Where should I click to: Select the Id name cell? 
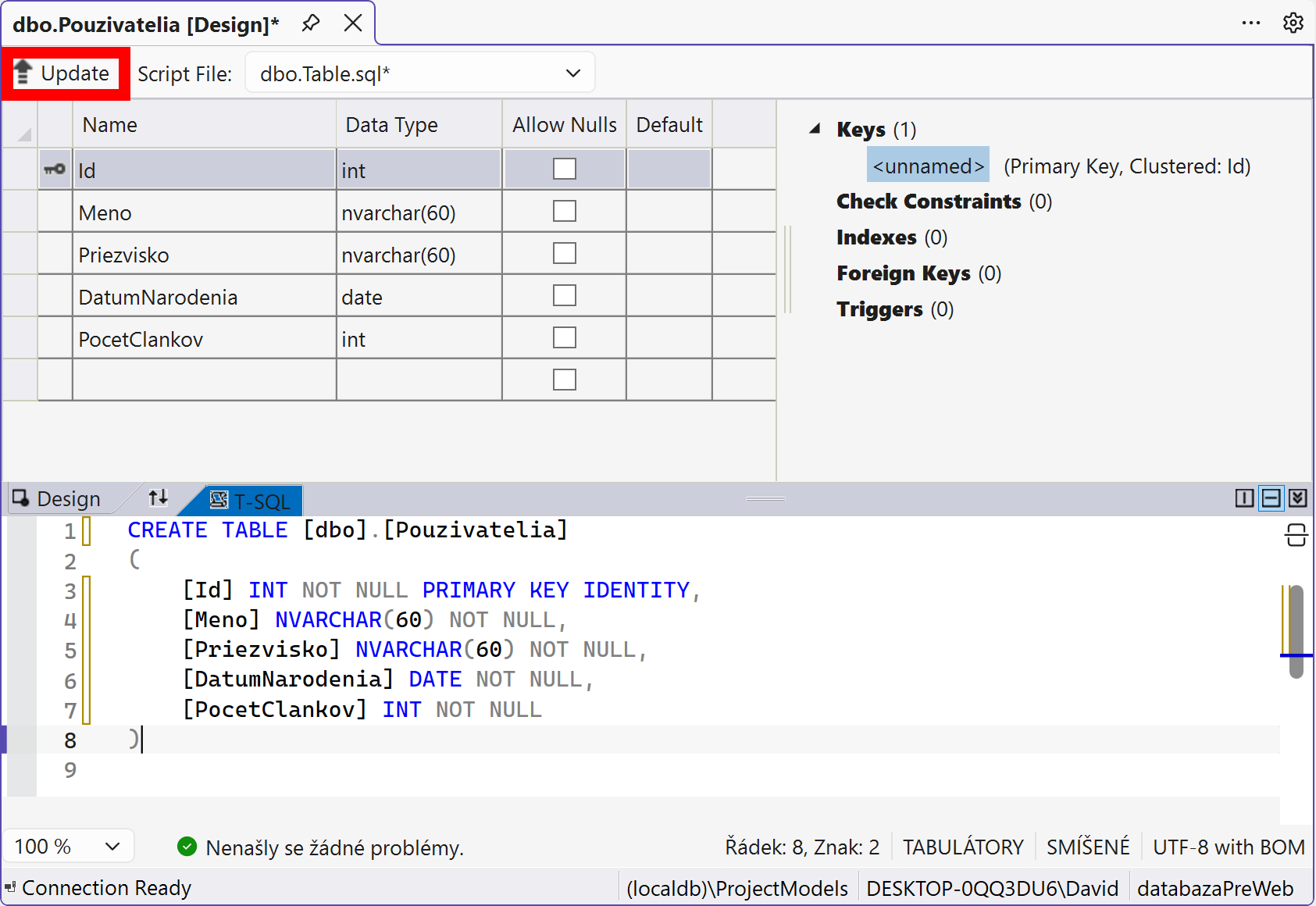[204, 169]
